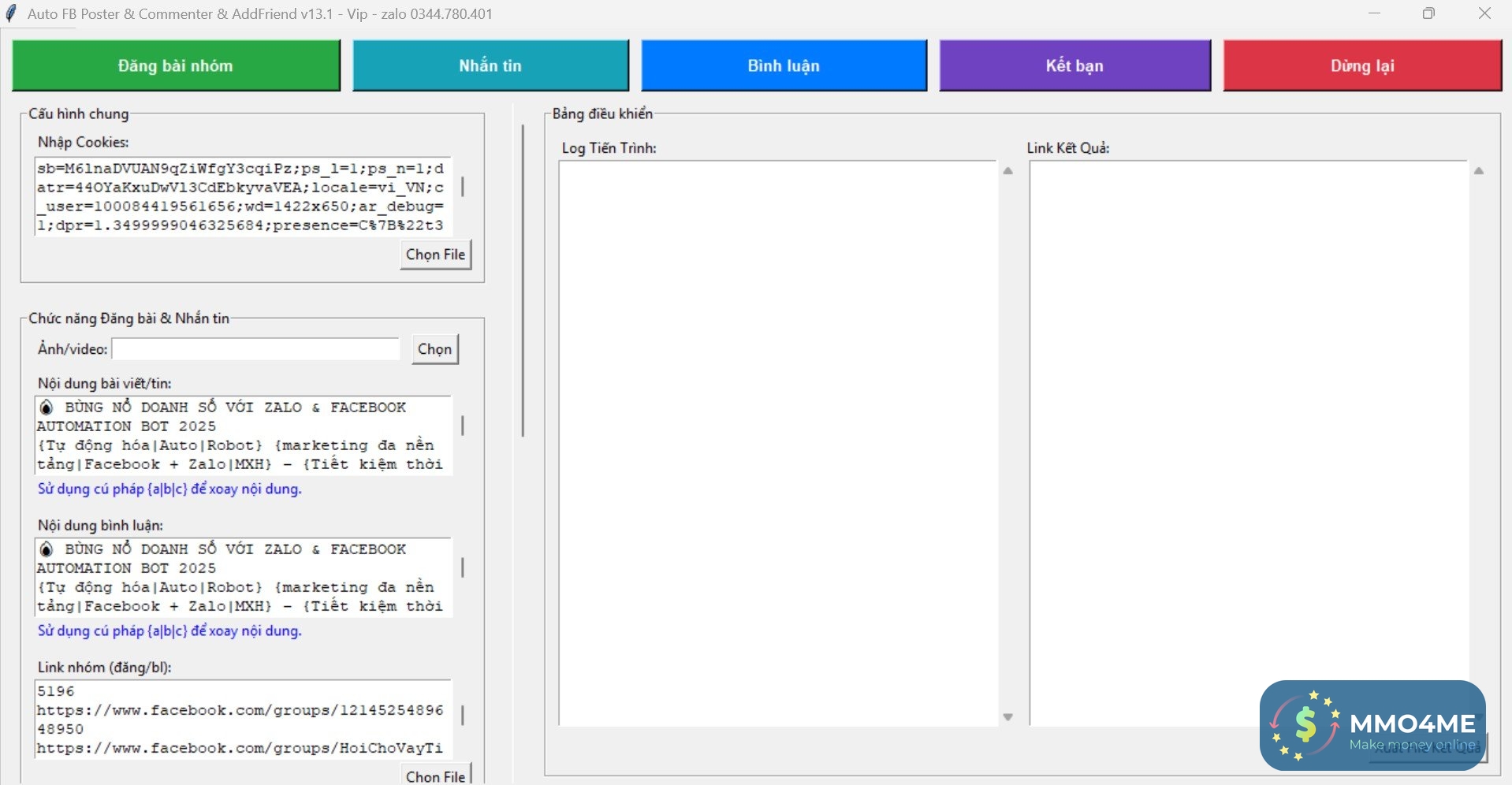Click the "Nội dung bài viết/tin:" label
Image resolution: width=1512 pixels, height=785 pixels.
coord(105,383)
